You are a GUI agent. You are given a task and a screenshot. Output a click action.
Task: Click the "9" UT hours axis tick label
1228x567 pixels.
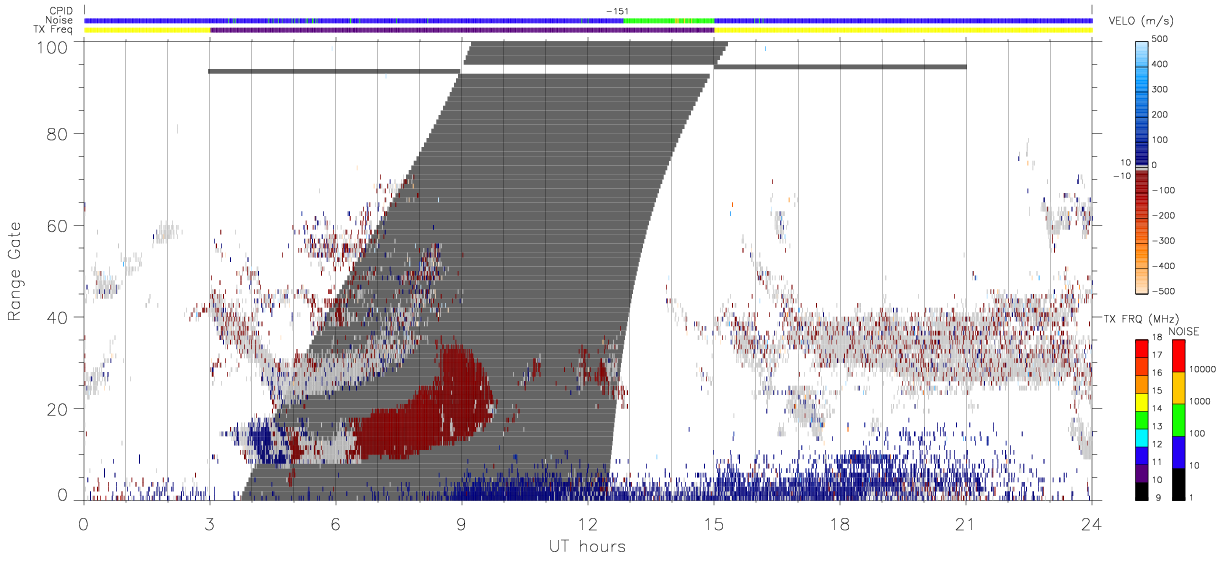(x=461, y=522)
